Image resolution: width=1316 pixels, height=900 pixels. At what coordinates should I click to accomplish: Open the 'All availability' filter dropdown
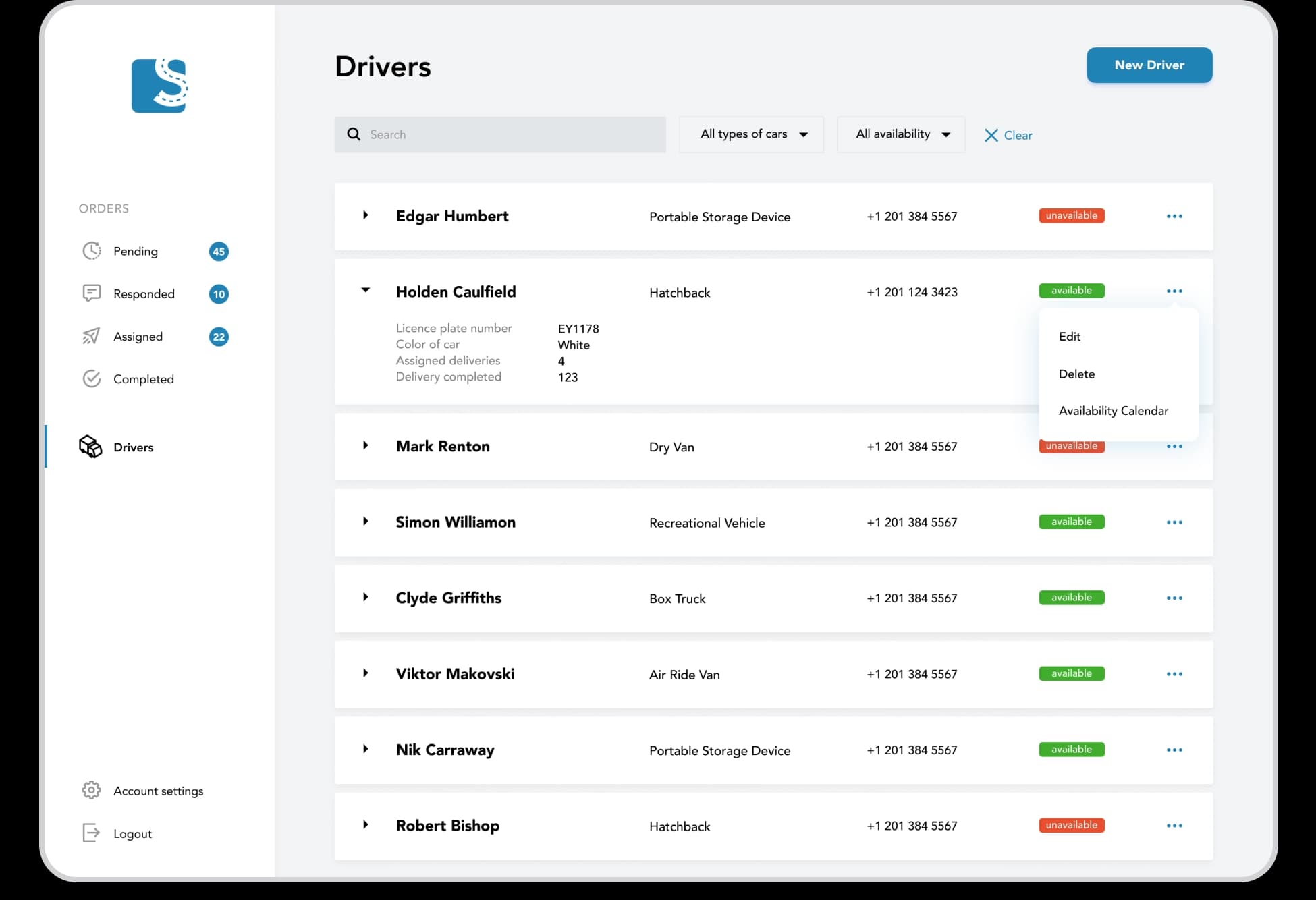[901, 134]
